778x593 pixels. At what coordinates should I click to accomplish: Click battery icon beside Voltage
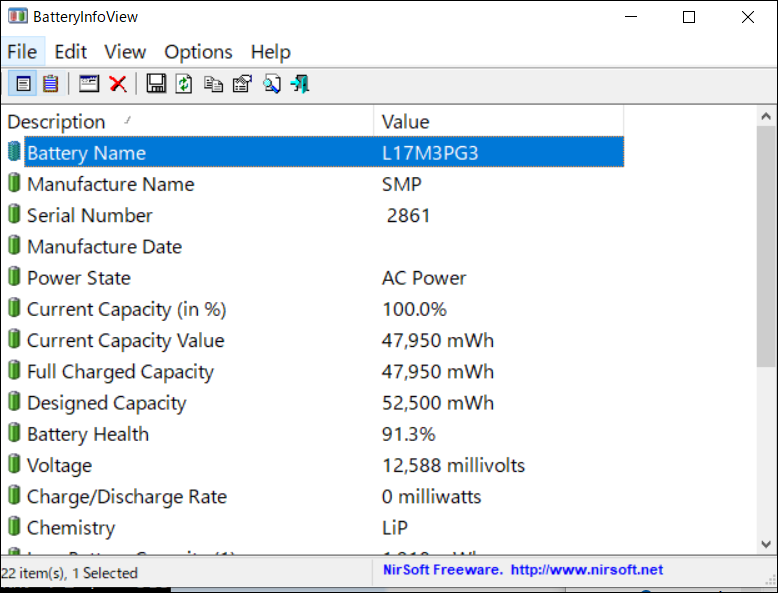point(14,464)
